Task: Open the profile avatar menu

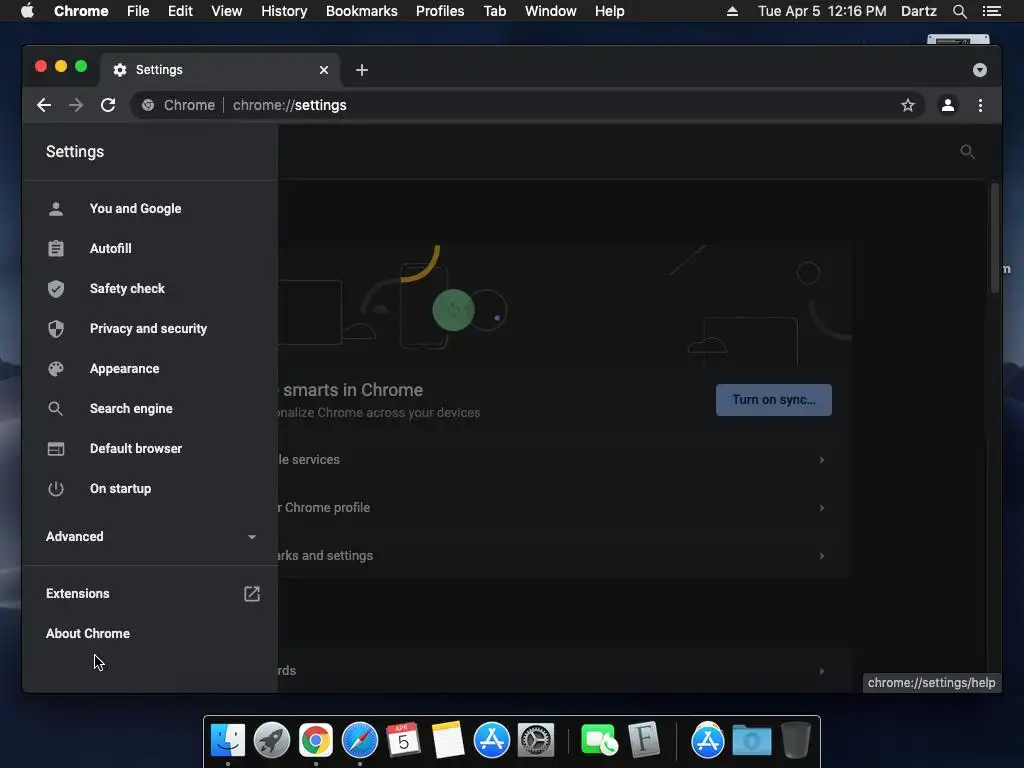Action: tap(948, 105)
